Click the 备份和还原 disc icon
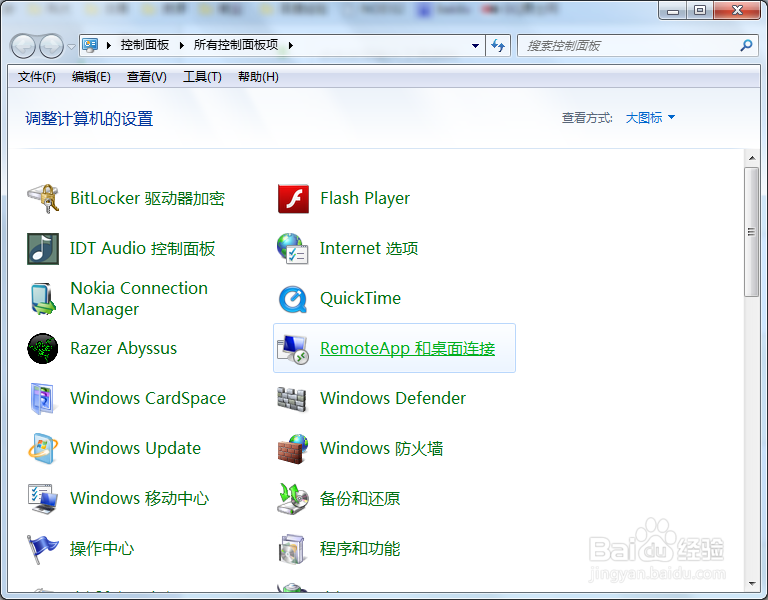This screenshot has height=600, width=768. tap(292, 499)
